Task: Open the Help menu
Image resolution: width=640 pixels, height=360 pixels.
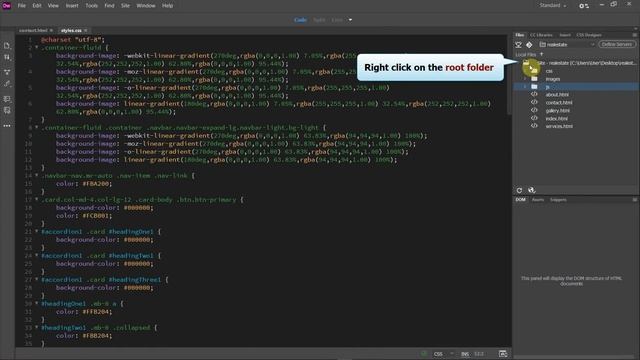Action: tap(167, 6)
